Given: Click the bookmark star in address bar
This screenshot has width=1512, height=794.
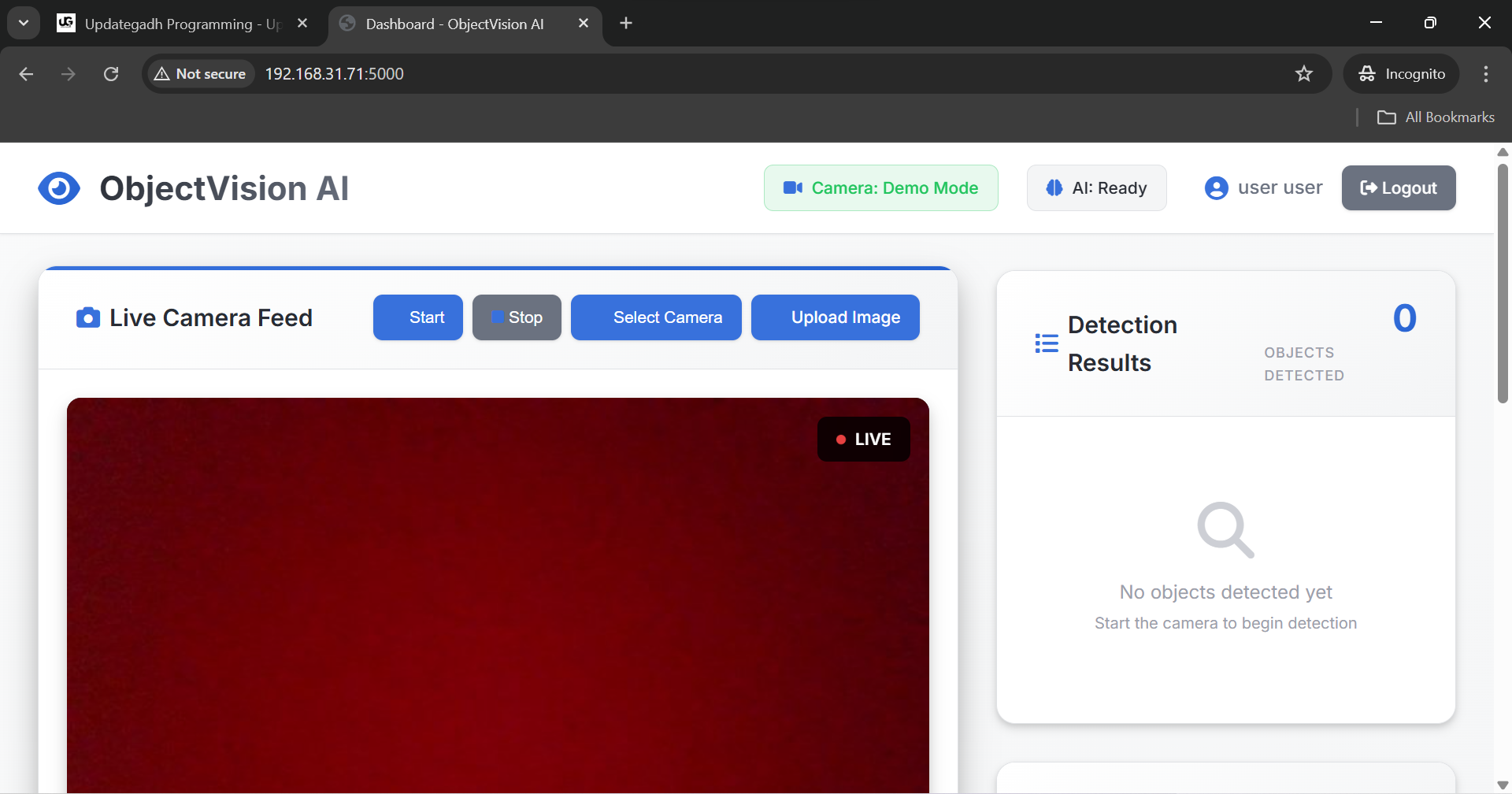Looking at the screenshot, I should [x=1304, y=73].
